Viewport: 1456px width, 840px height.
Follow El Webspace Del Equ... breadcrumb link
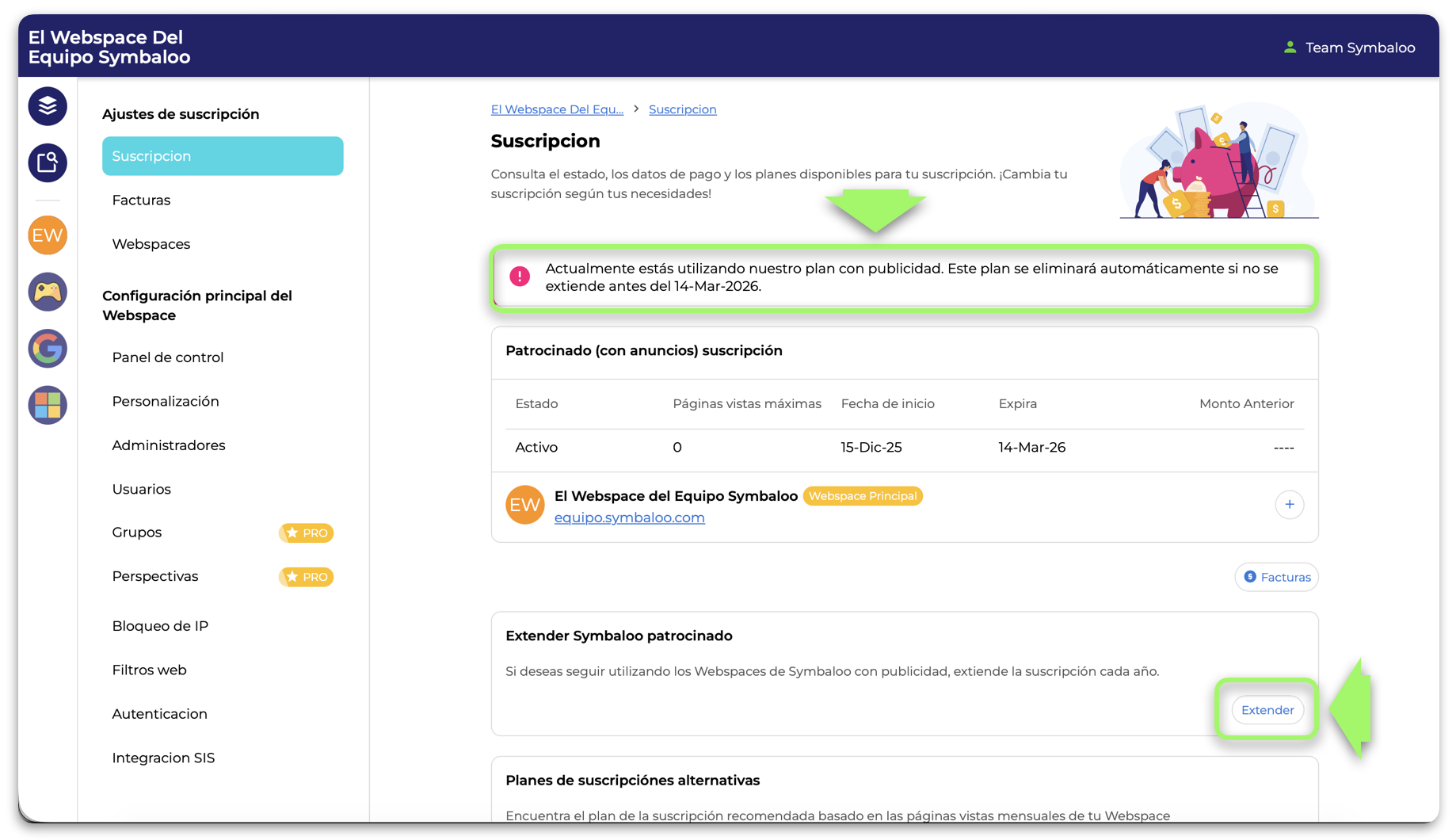pyautogui.click(x=557, y=109)
